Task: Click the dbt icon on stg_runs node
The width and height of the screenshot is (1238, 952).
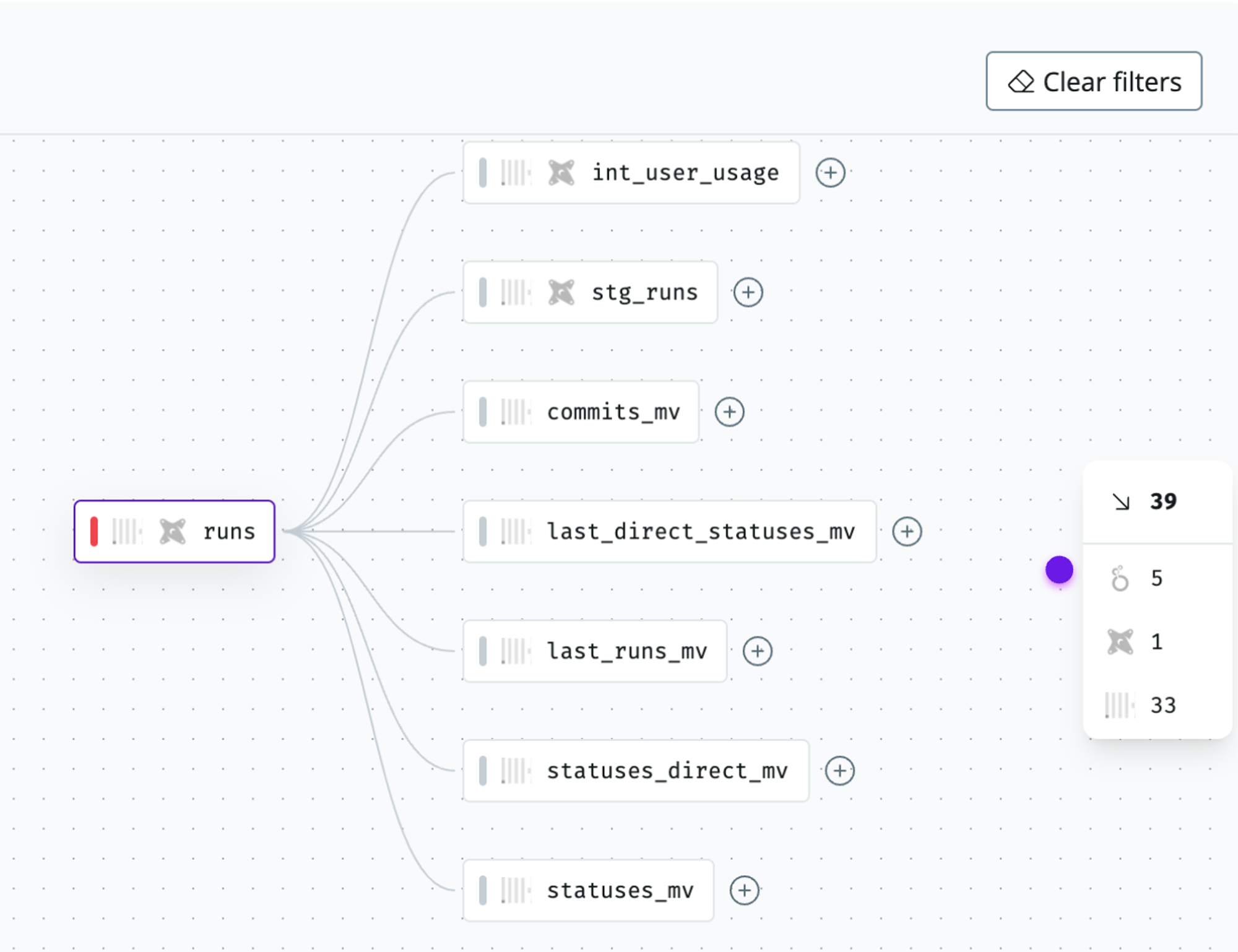Action: 561,292
